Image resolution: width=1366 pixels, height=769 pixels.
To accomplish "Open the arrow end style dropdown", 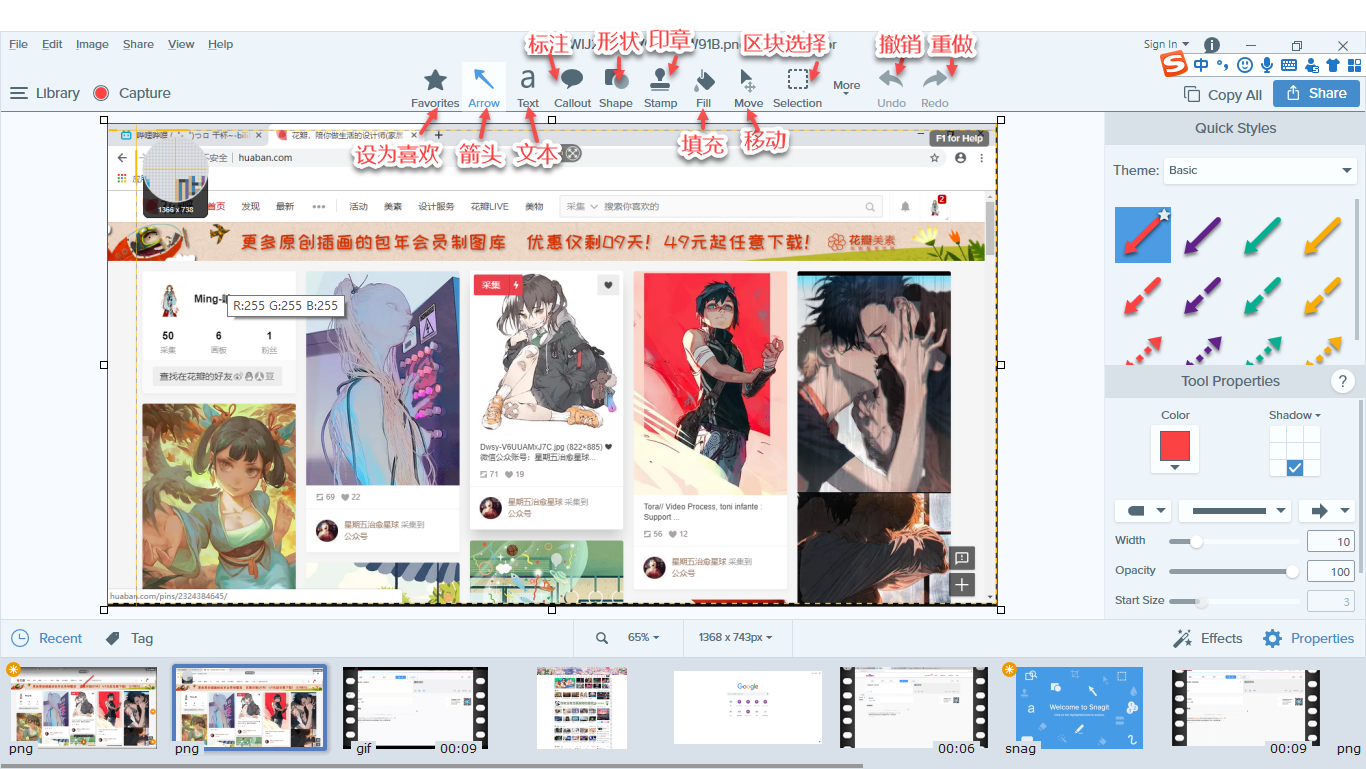I will tap(1327, 511).
